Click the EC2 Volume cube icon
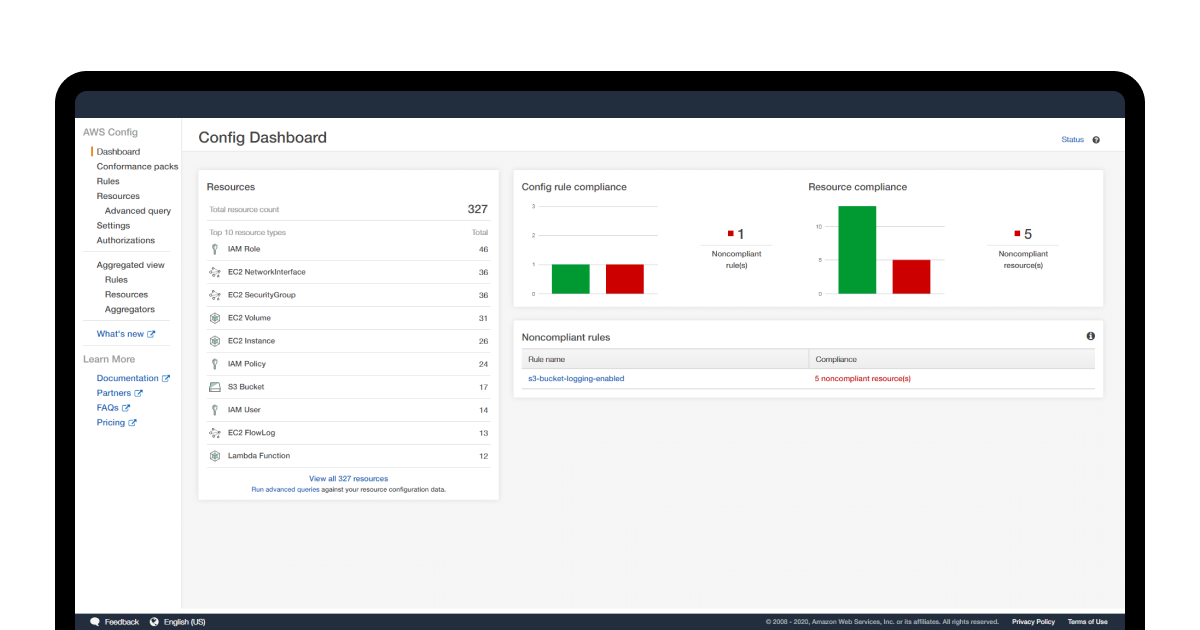Viewport: 1200px width, 630px height. click(214, 317)
